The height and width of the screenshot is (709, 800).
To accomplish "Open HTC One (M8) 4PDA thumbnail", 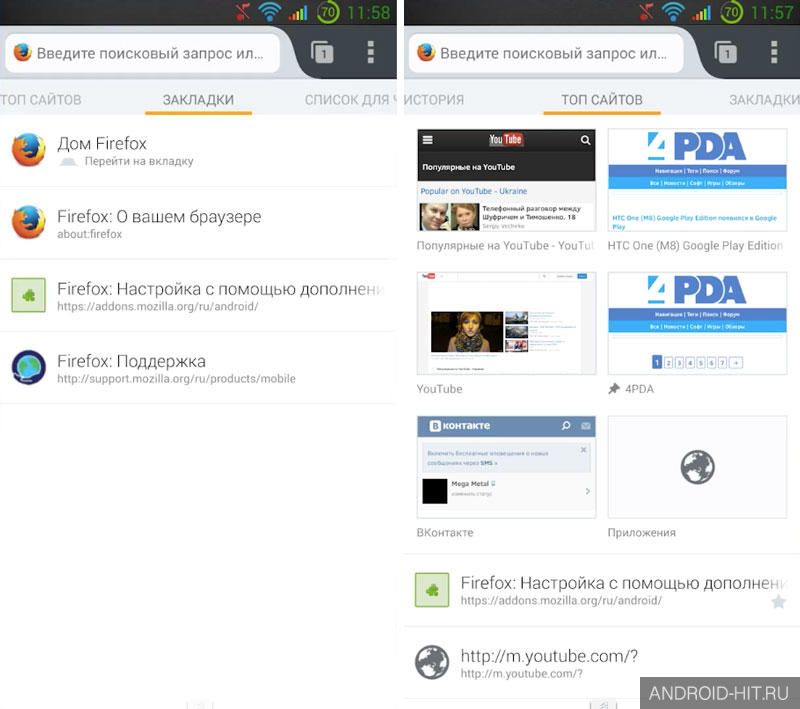I will point(697,180).
